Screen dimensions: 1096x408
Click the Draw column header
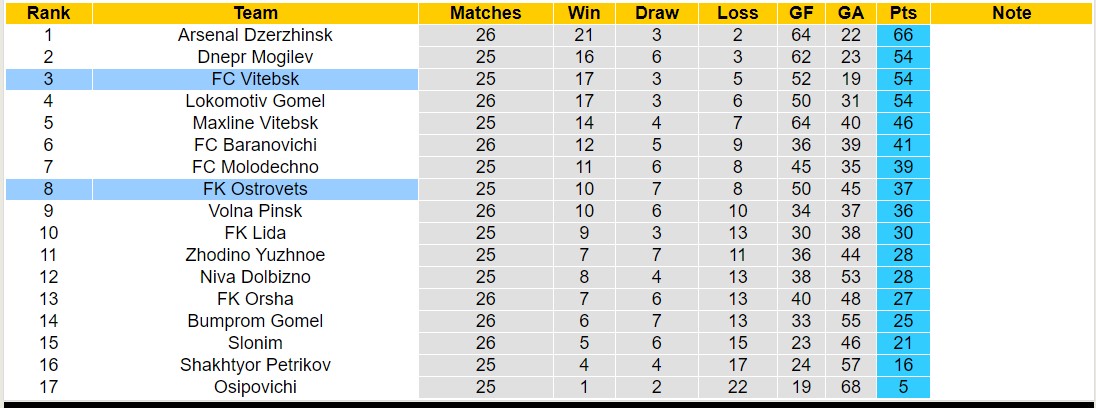pyautogui.click(x=656, y=13)
